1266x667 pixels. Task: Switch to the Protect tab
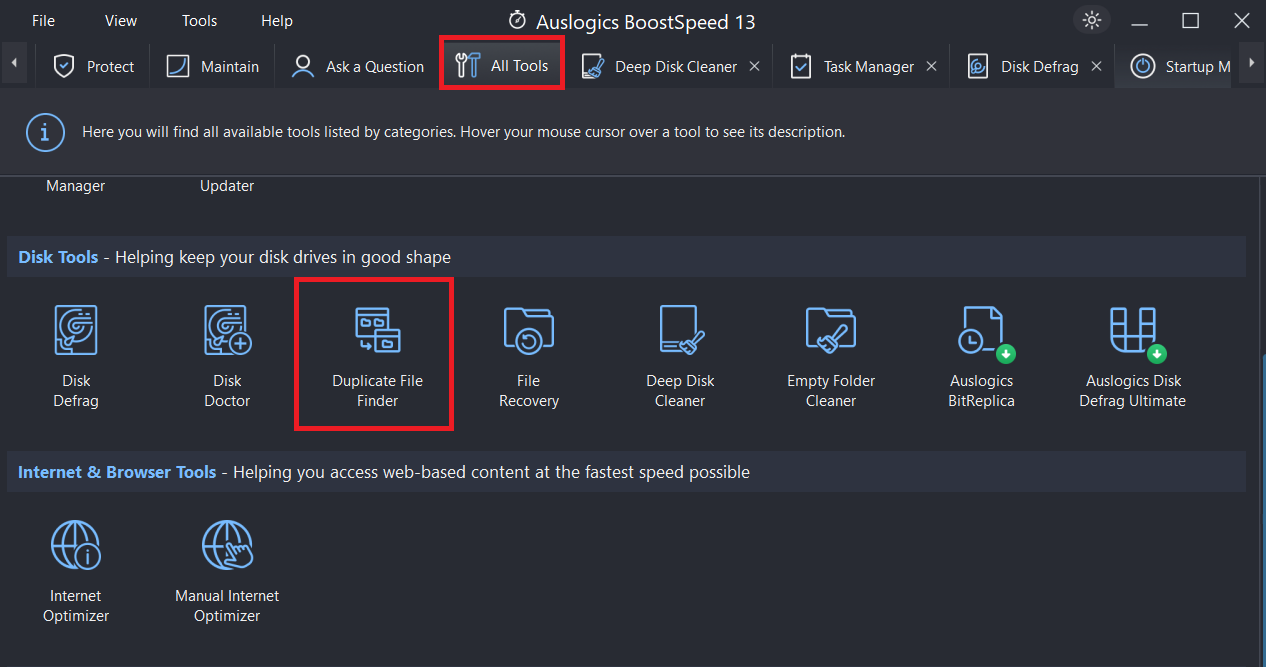(94, 66)
